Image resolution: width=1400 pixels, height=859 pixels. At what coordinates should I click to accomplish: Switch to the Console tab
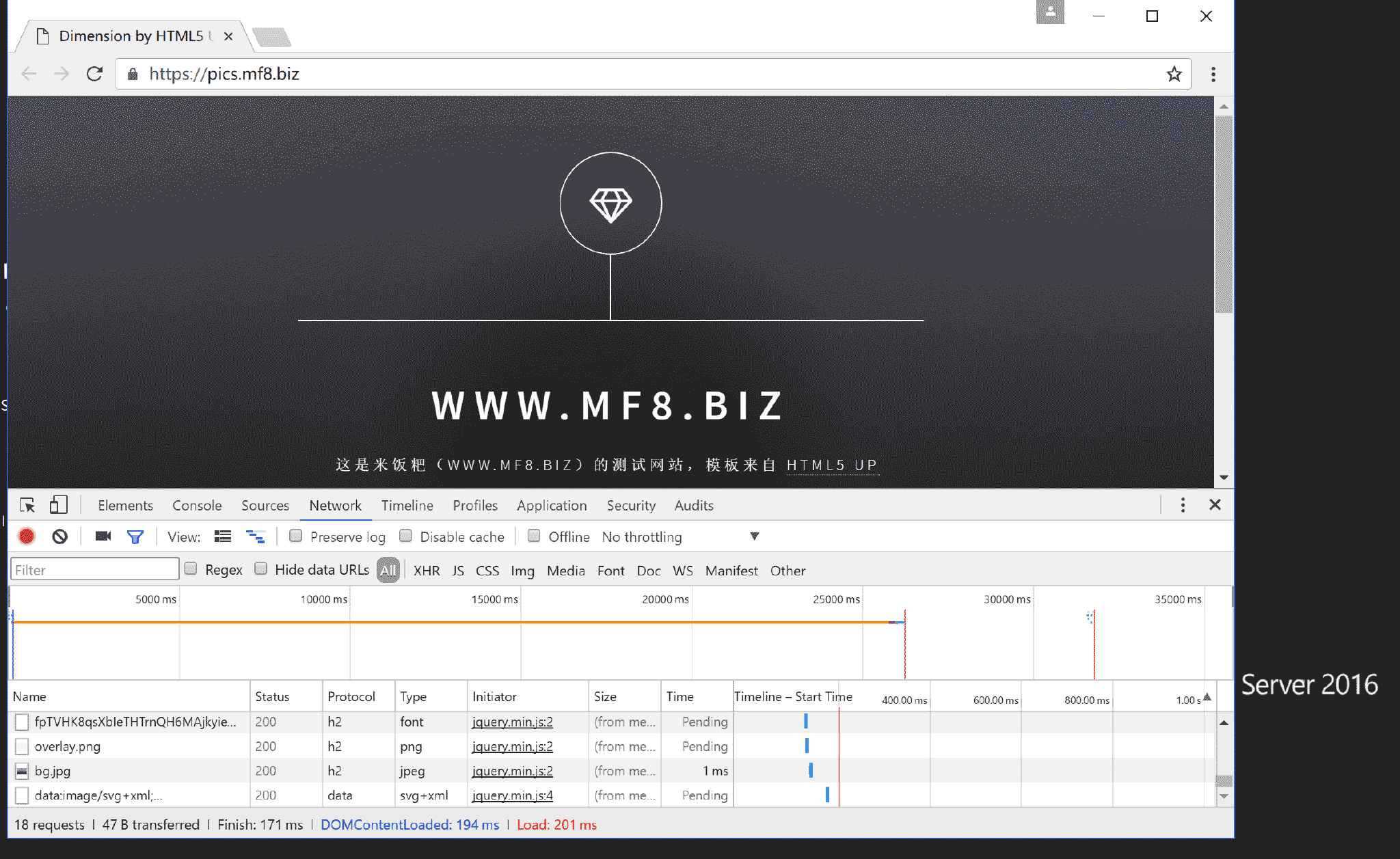click(x=197, y=505)
